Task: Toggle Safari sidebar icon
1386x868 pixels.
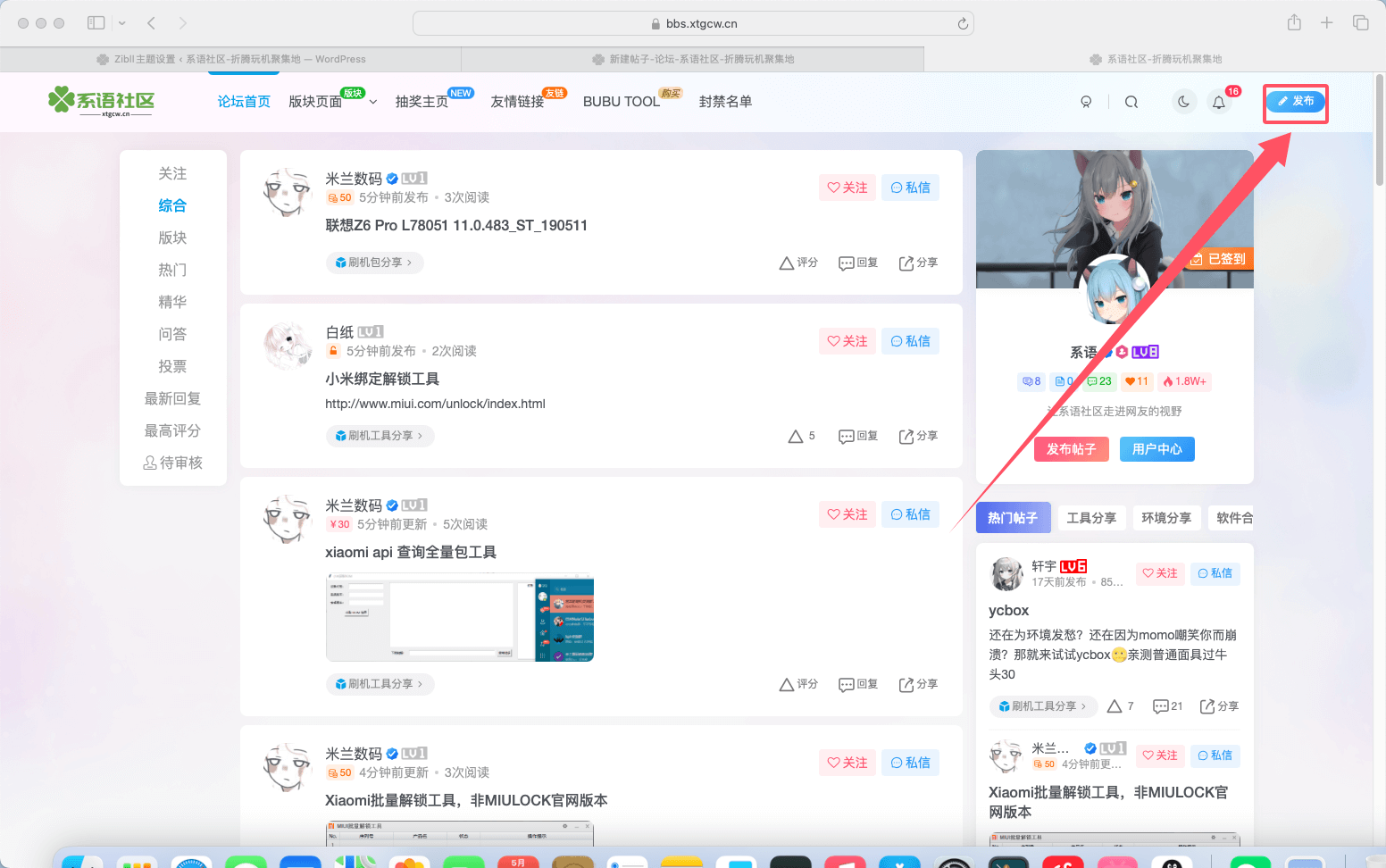Action: pos(96,23)
